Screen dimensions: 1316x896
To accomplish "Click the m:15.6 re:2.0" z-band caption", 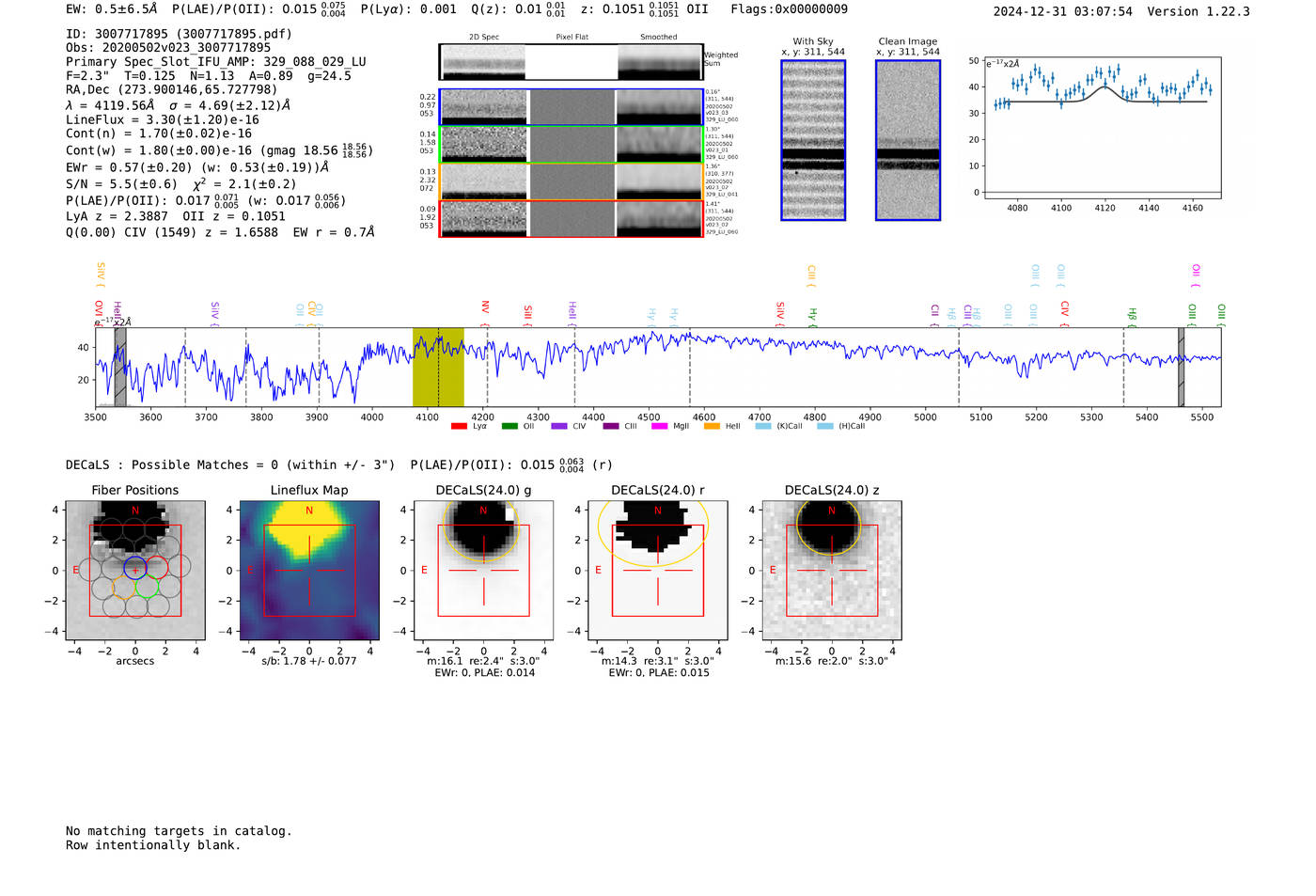I will tap(831, 661).
